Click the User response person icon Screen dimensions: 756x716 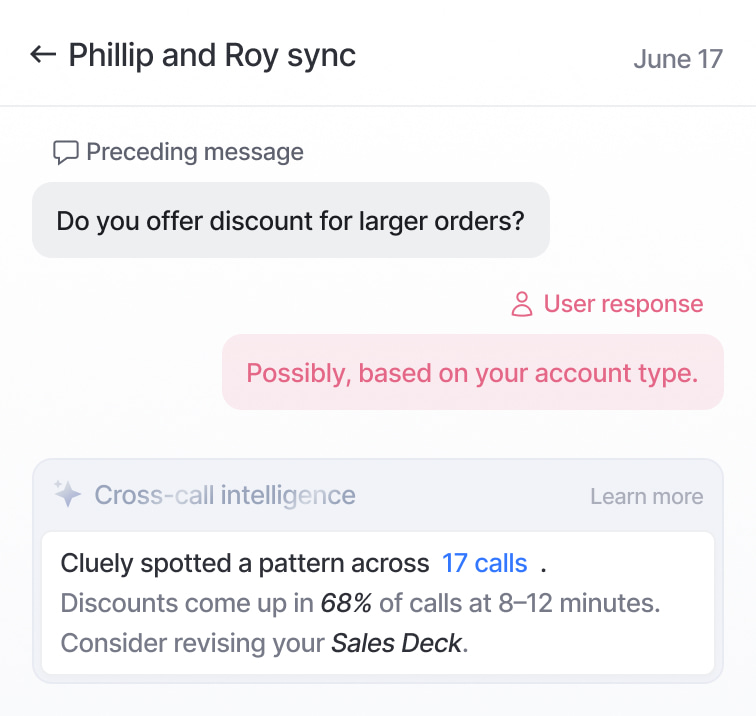coord(522,304)
